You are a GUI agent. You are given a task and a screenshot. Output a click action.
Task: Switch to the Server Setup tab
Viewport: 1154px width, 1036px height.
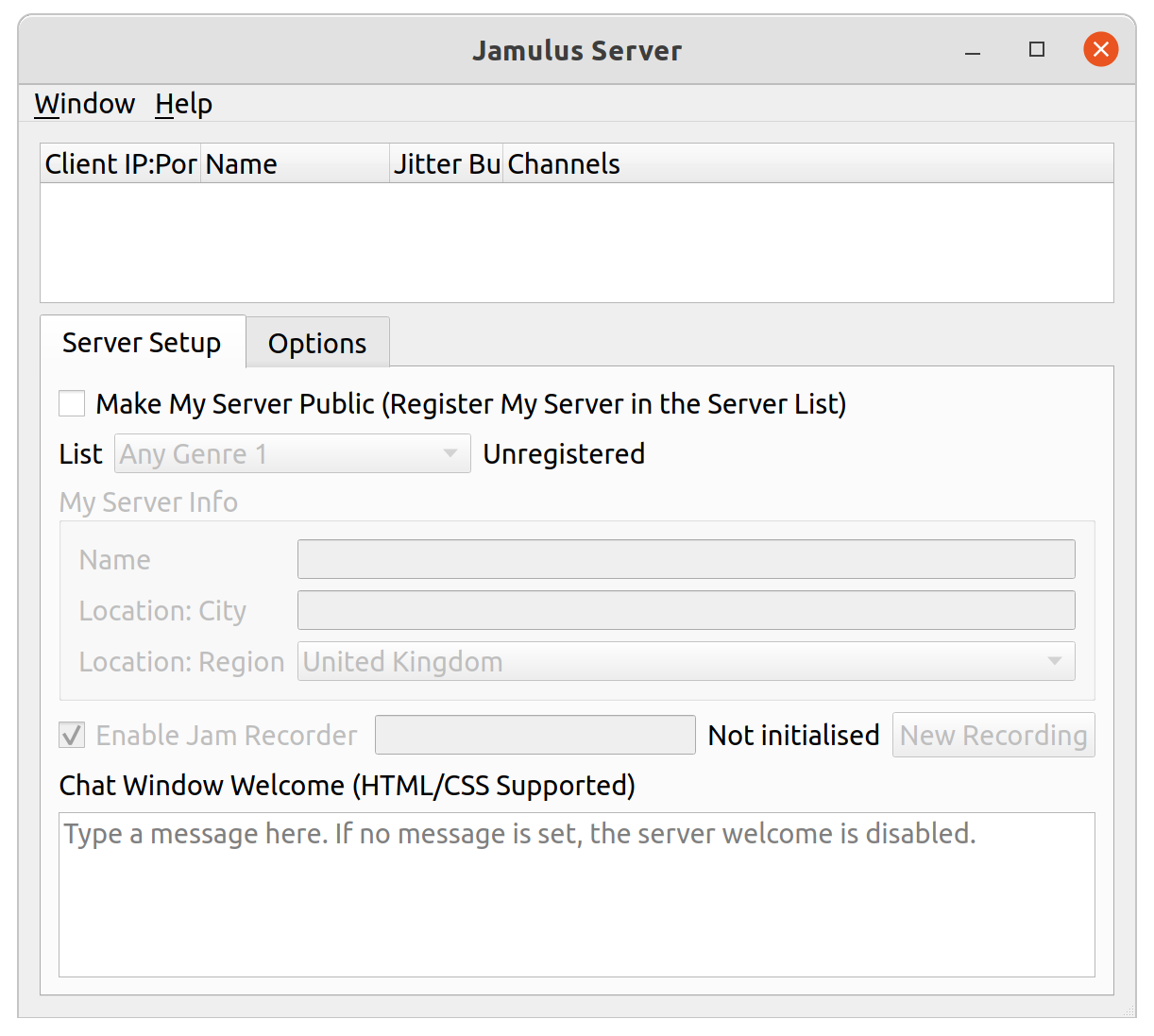[x=143, y=343]
